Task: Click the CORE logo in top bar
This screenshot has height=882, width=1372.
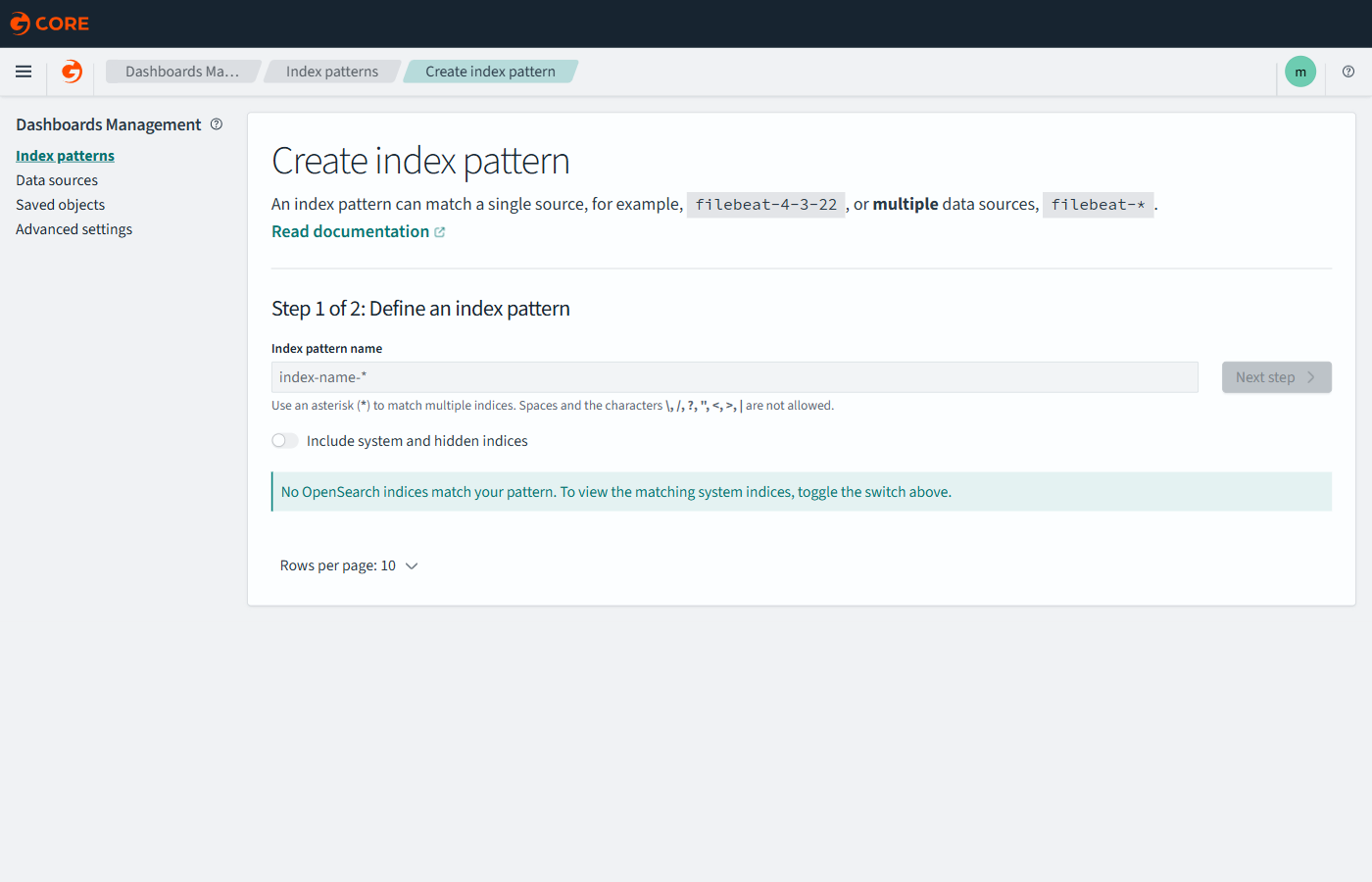Action: click(49, 24)
